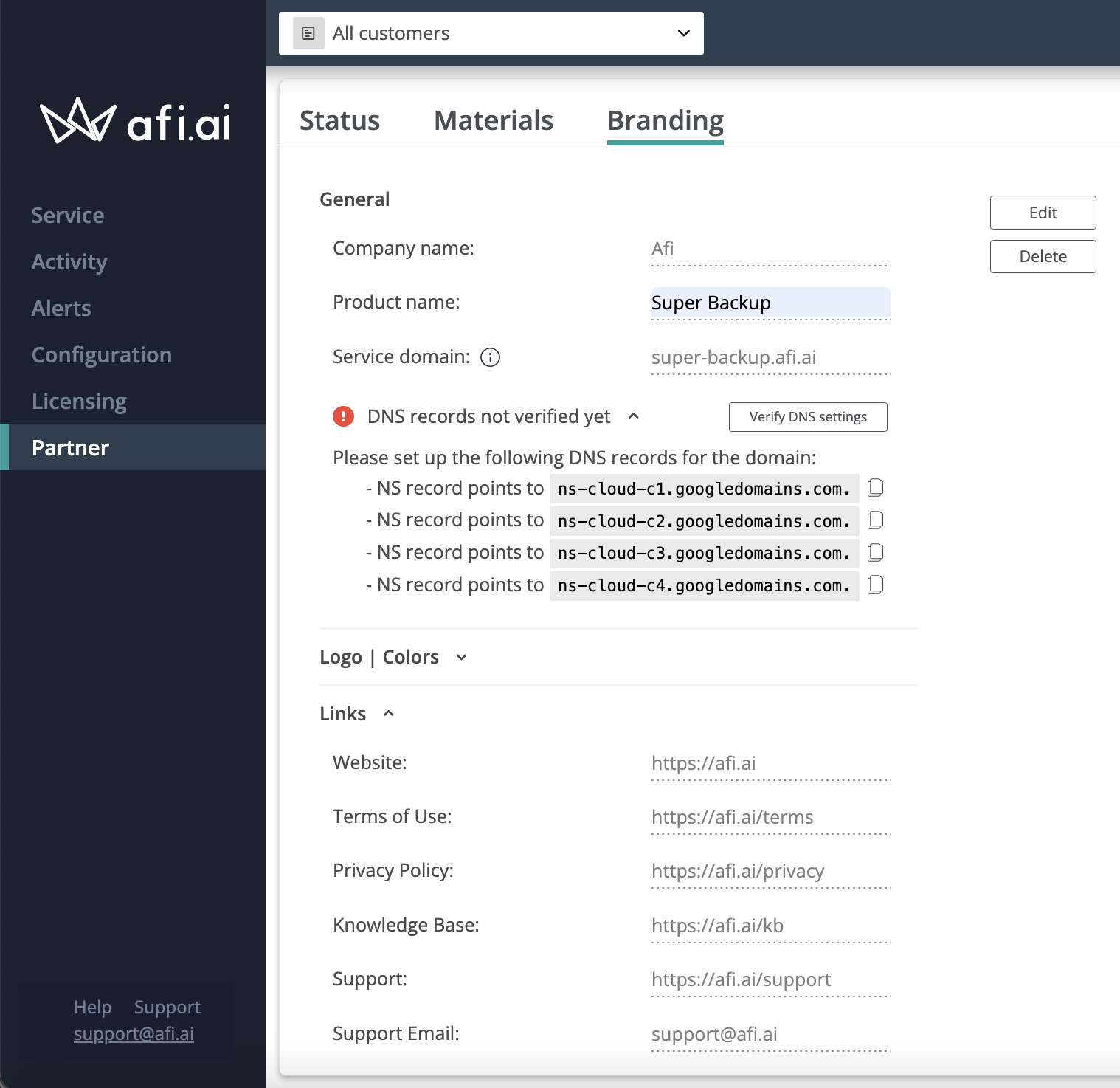Open Licensing in the sidebar
Image resolution: width=1120 pixels, height=1088 pixels.
pyautogui.click(x=79, y=402)
